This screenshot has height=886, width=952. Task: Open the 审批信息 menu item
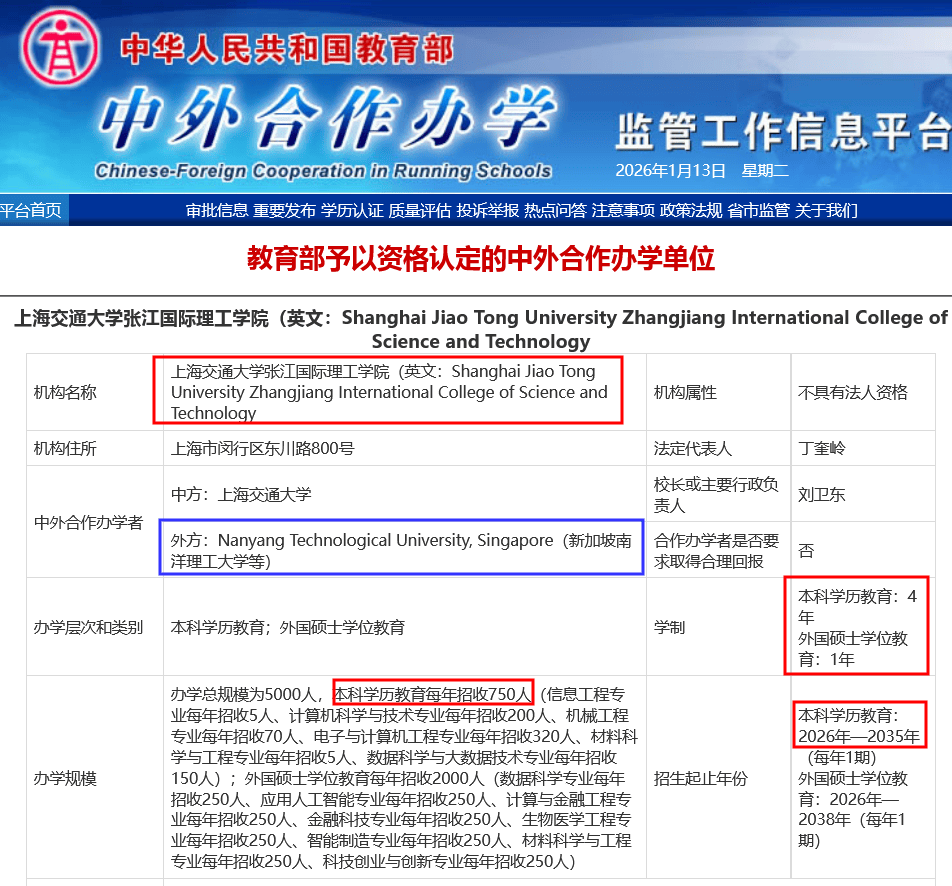click(x=216, y=210)
